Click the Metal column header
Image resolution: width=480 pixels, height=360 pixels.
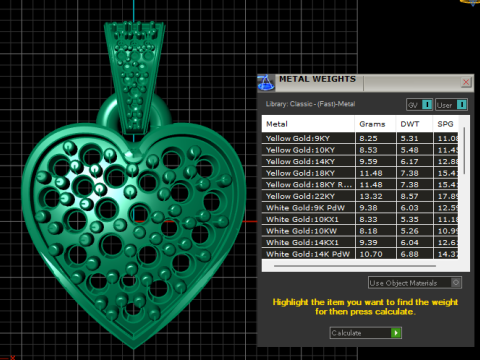coord(308,124)
